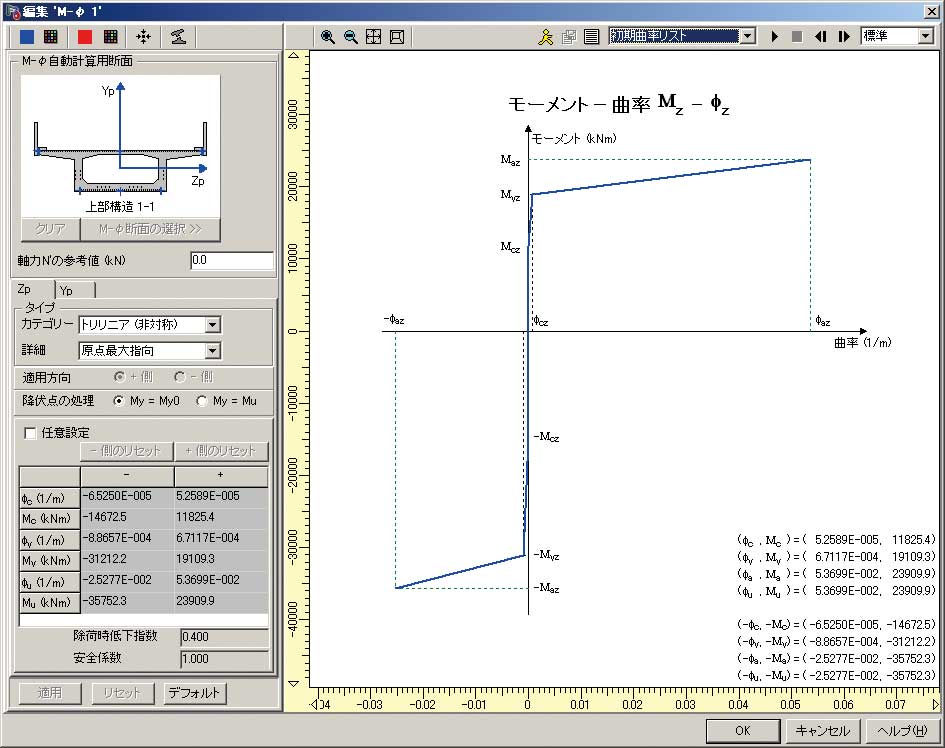Step forward with the next-frame button
Viewport: 945px width, 748px height.
coord(844,37)
